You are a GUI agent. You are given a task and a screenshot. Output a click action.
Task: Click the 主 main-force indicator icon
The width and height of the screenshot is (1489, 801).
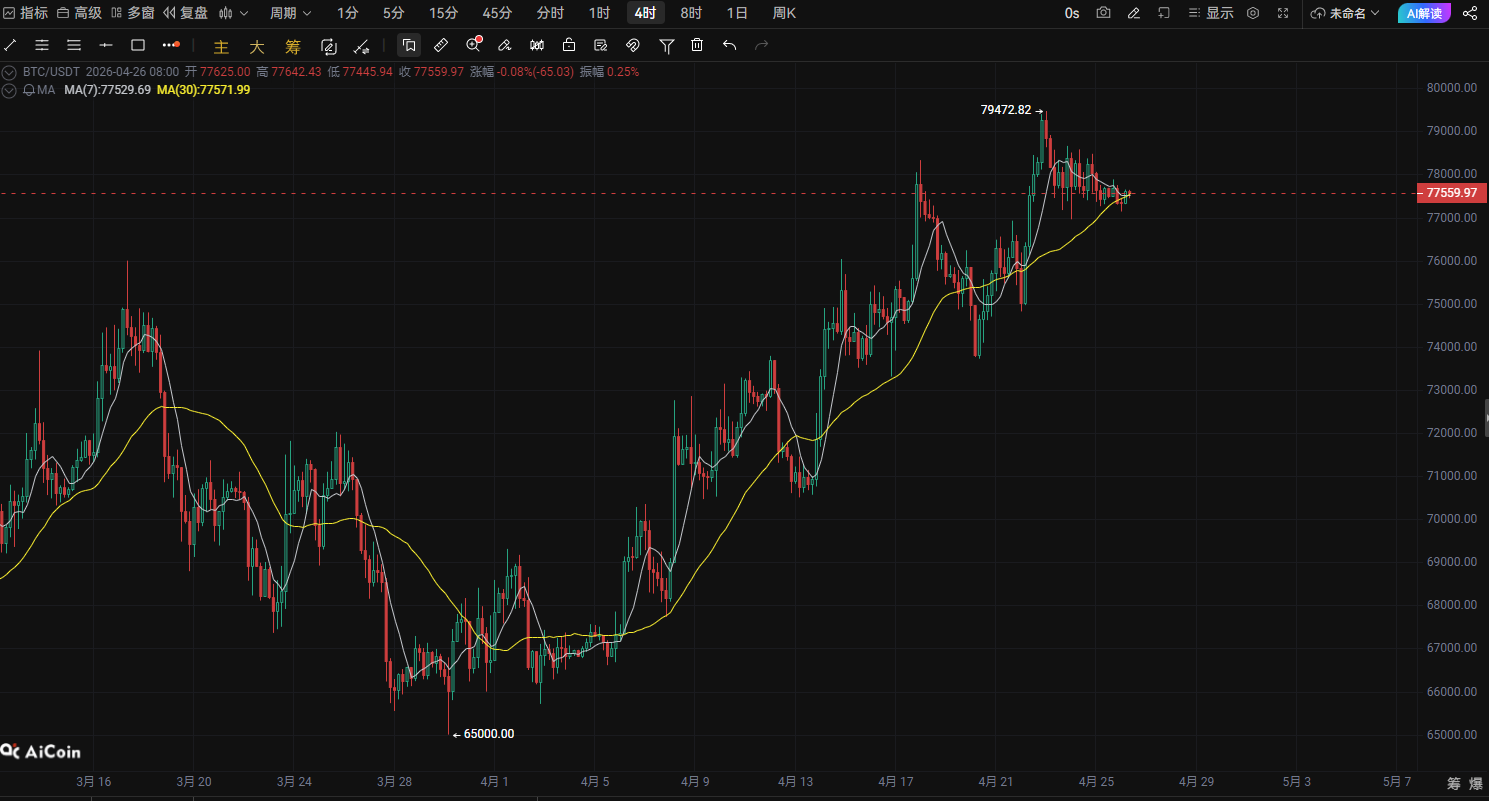pos(221,46)
